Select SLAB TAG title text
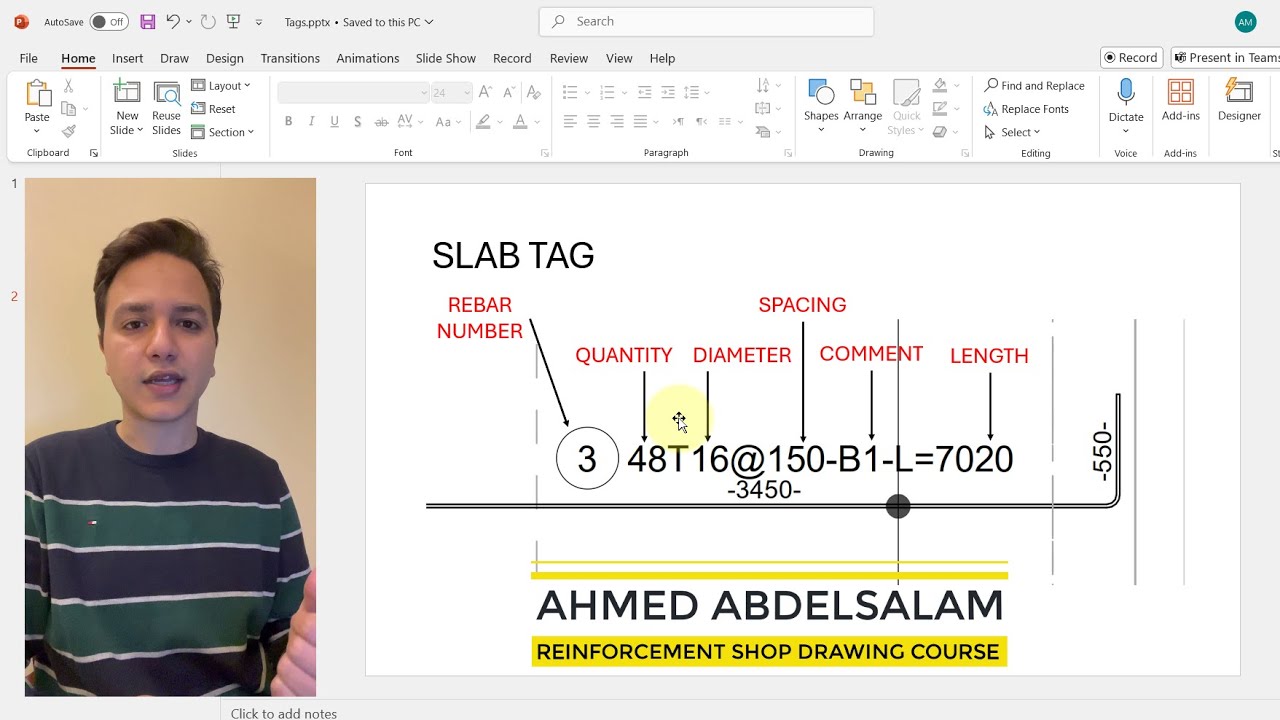 point(513,256)
